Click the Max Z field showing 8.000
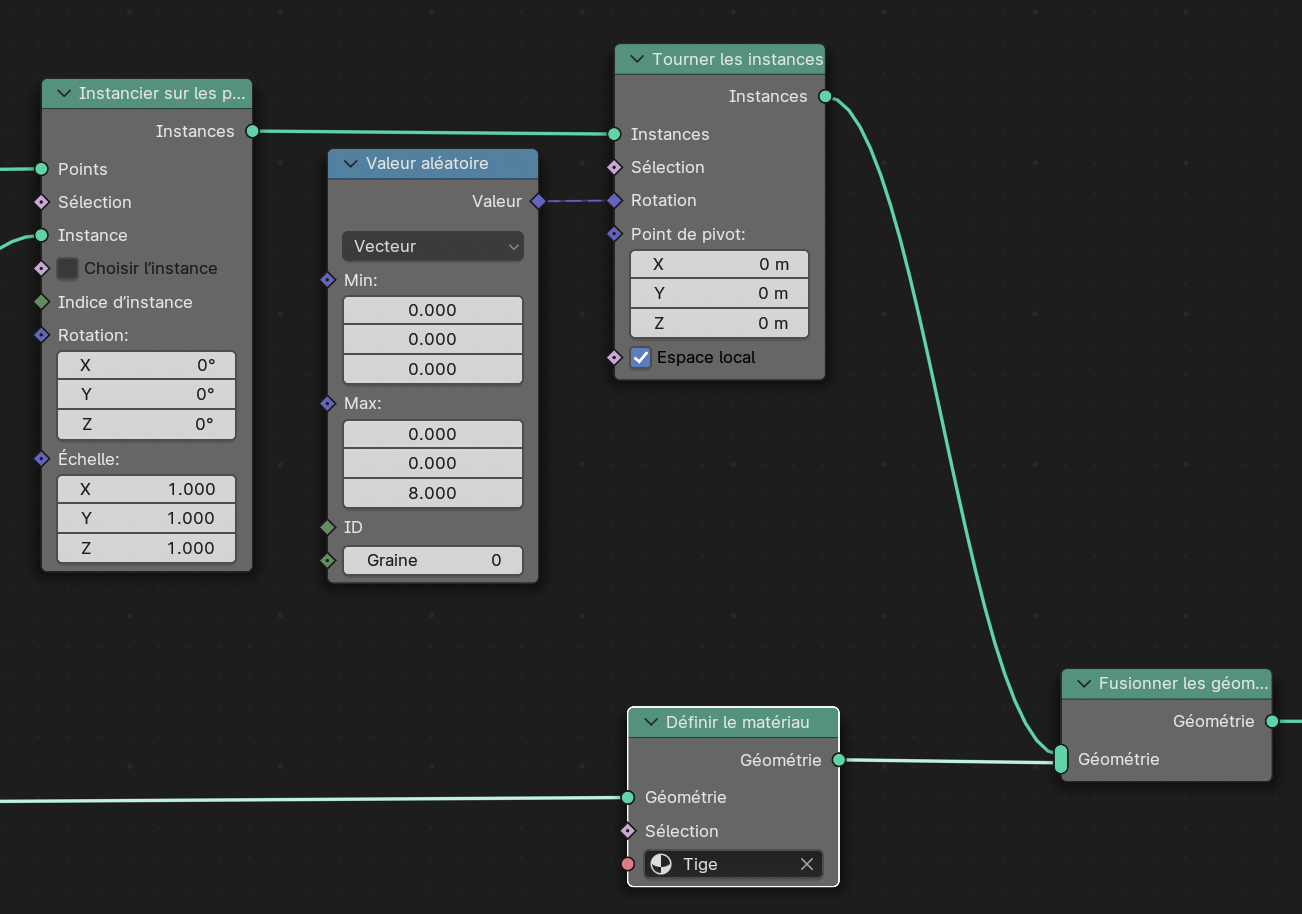This screenshot has width=1302, height=914. pos(432,493)
